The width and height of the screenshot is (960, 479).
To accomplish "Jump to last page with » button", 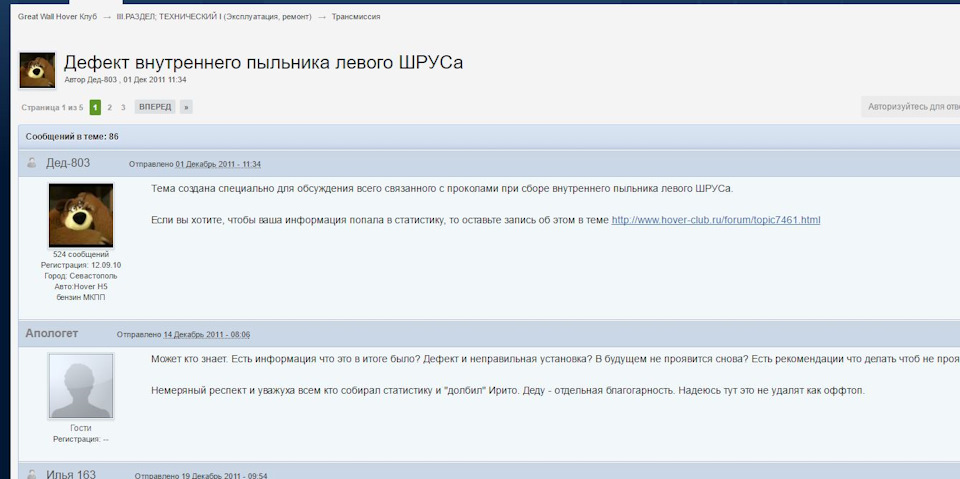I will point(186,107).
